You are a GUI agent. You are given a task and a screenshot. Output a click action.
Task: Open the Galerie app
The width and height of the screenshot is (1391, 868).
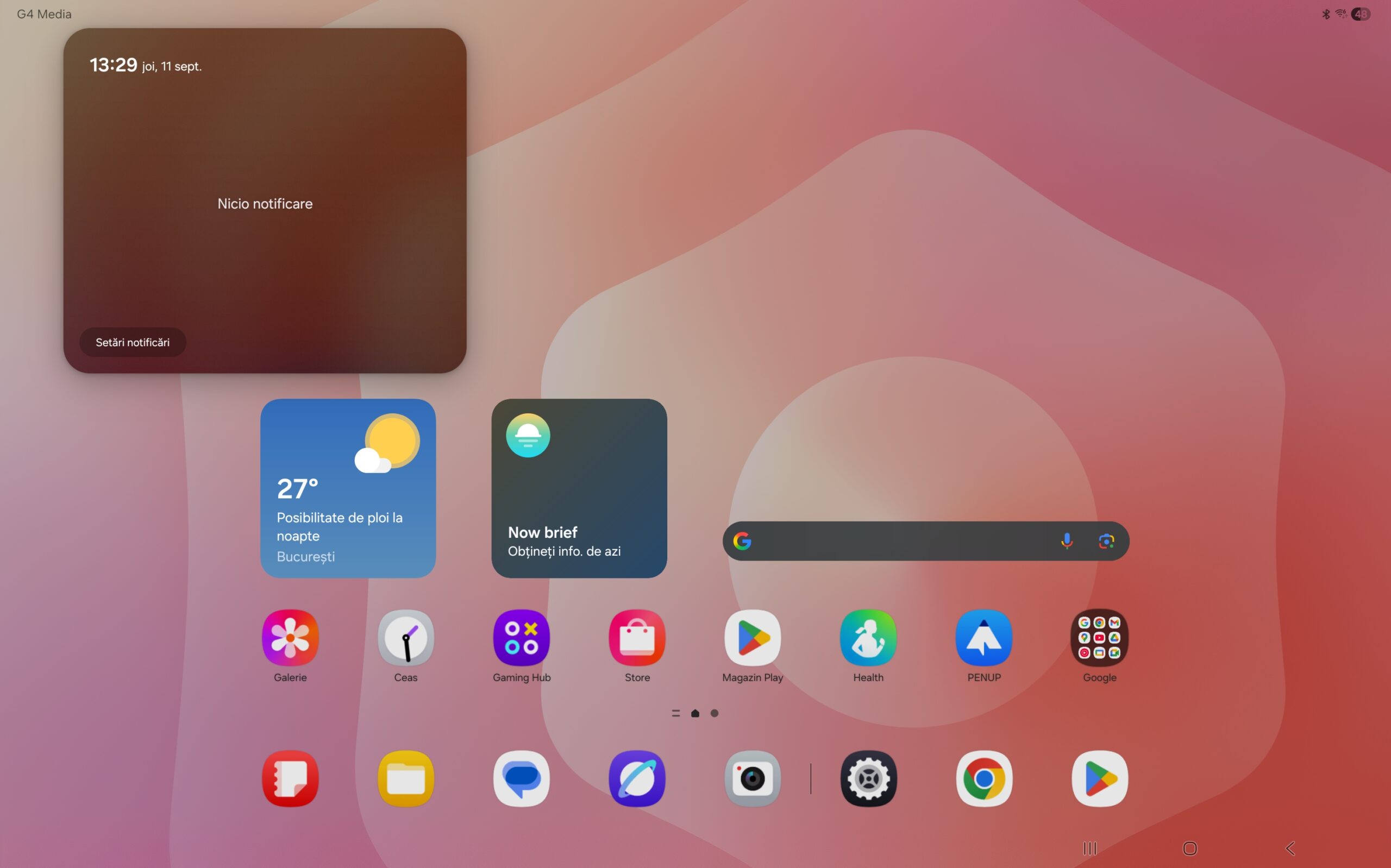point(290,637)
